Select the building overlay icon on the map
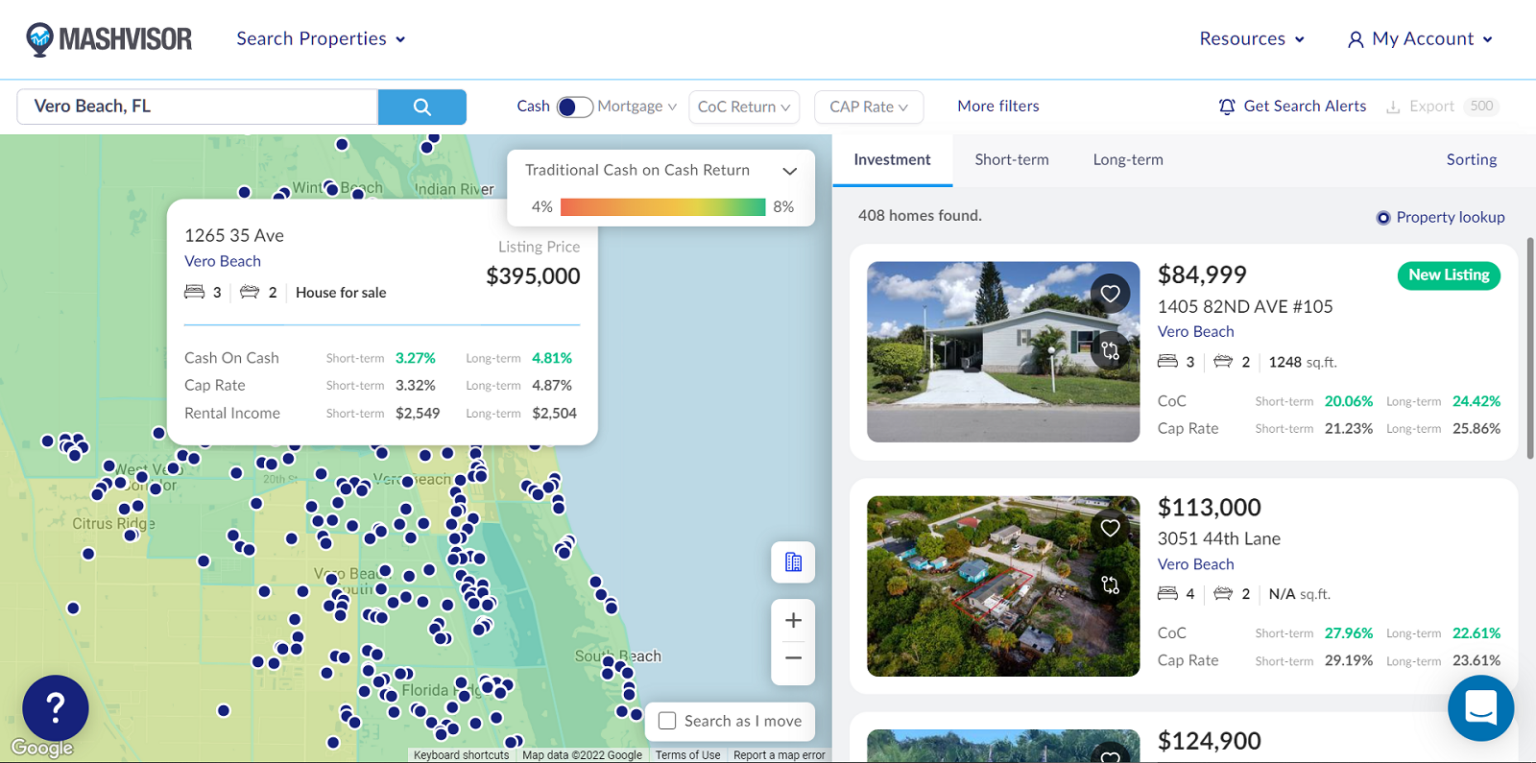This screenshot has height=763, width=1536. pos(792,562)
